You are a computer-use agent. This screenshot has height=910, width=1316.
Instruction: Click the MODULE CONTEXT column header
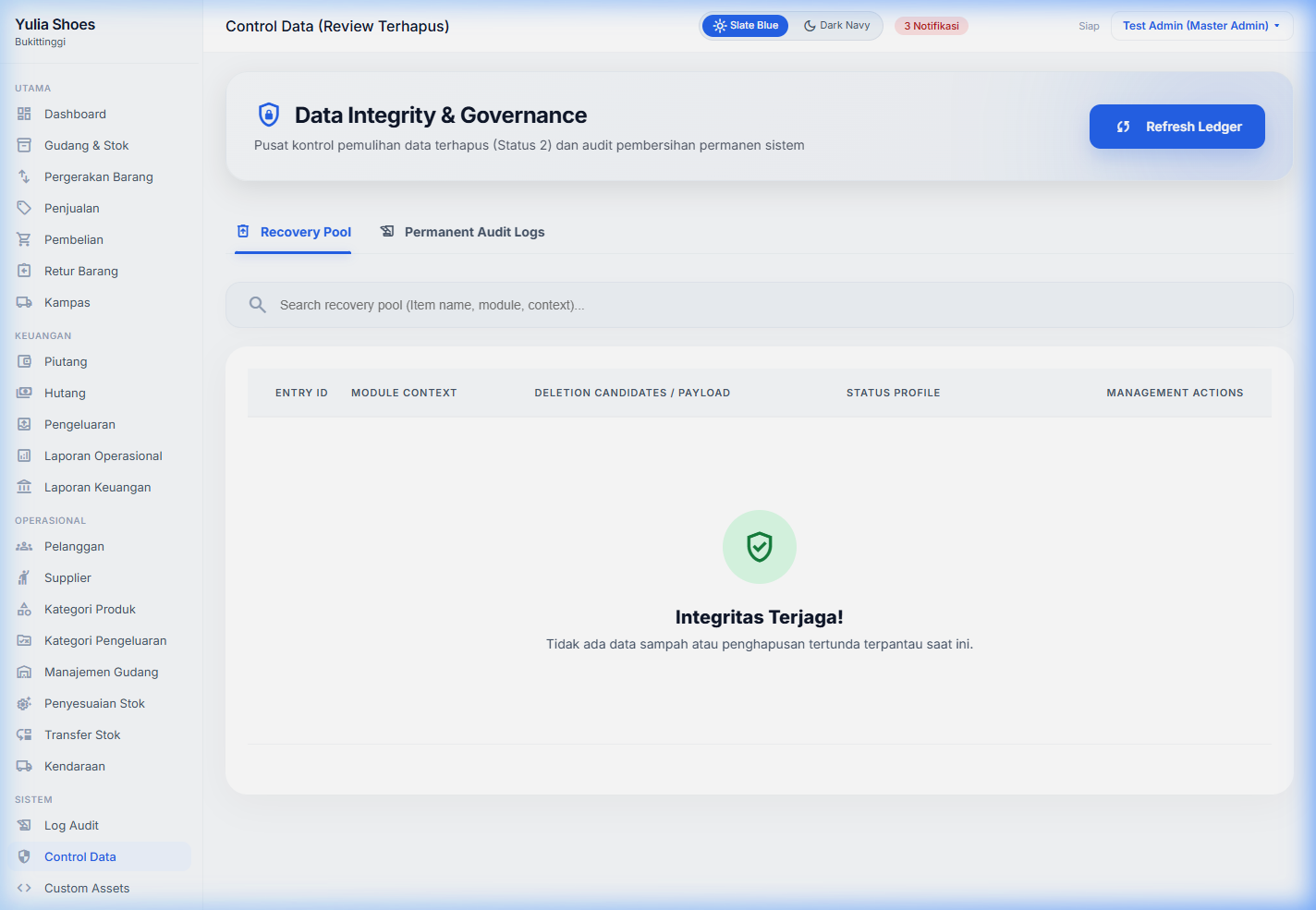click(x=404, y=393)
